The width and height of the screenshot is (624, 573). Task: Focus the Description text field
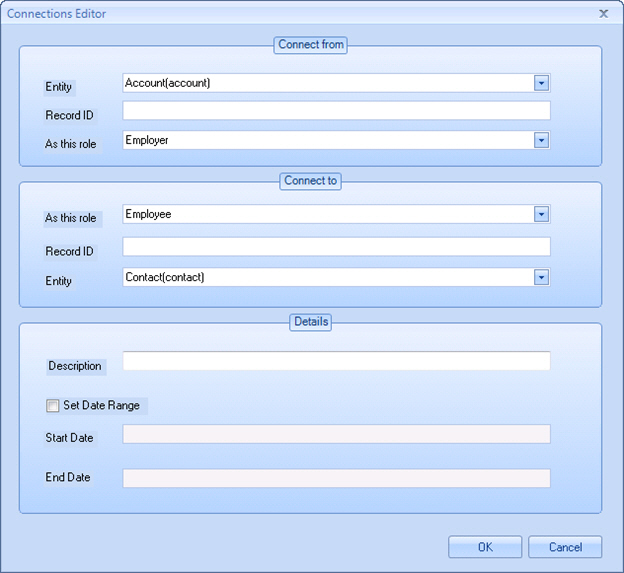click(336, 361)
